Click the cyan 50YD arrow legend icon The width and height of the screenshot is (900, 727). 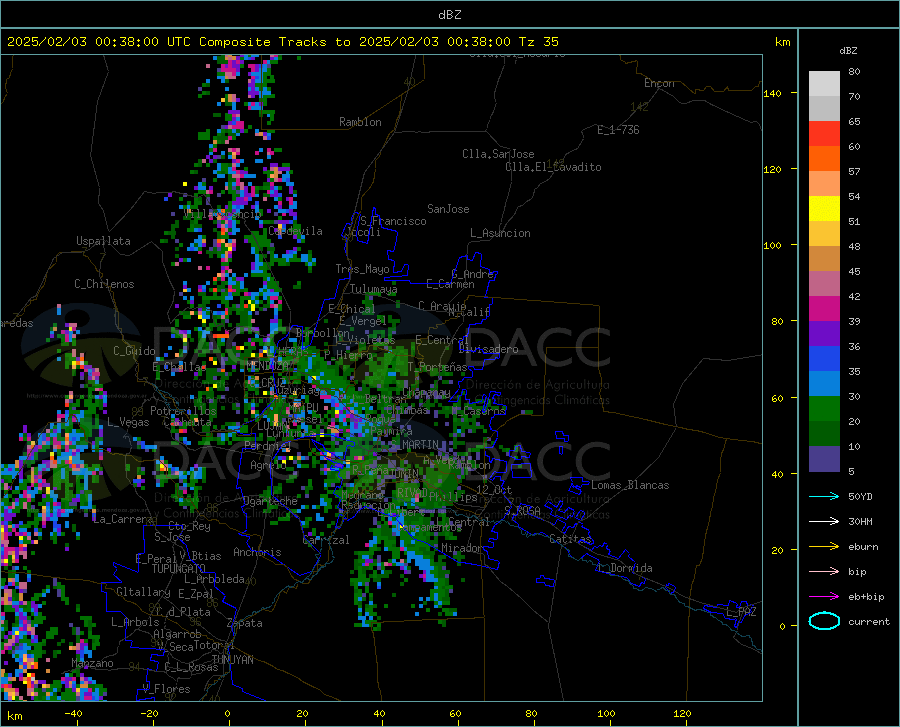(824, 496)
